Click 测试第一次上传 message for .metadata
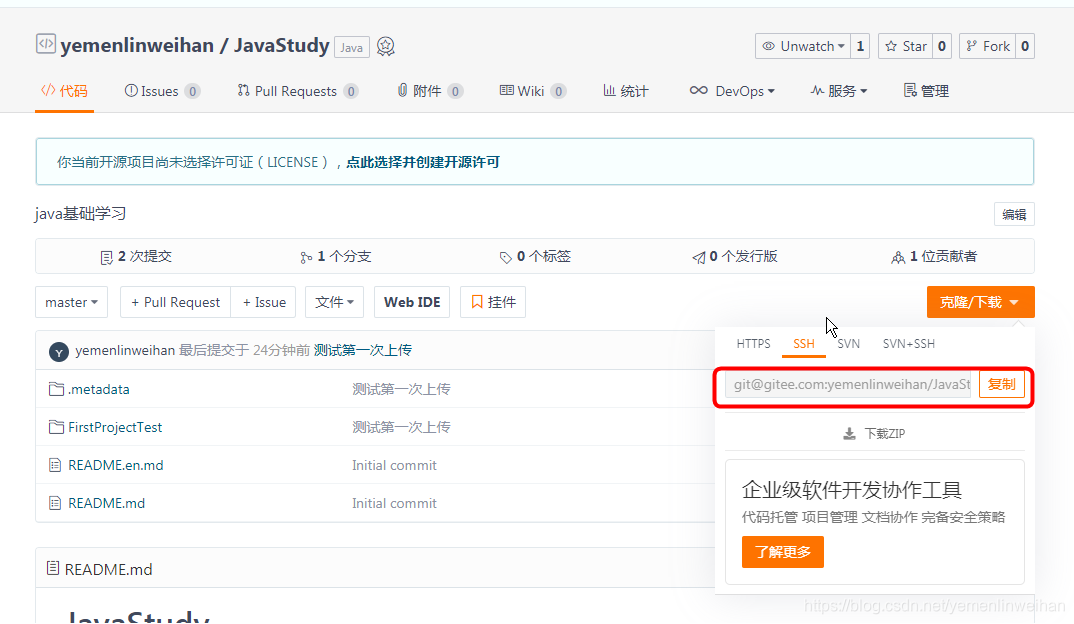 tap(401, 389)
